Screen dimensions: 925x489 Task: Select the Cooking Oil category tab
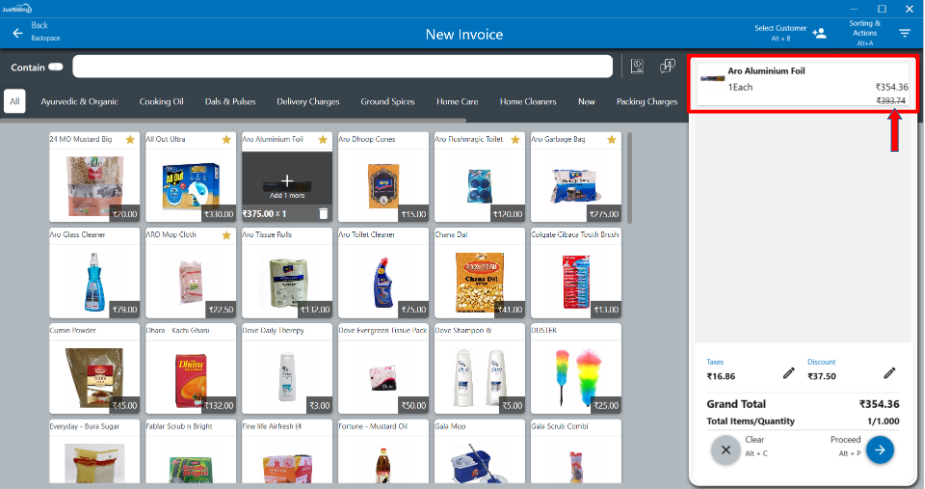pos(161,102)
